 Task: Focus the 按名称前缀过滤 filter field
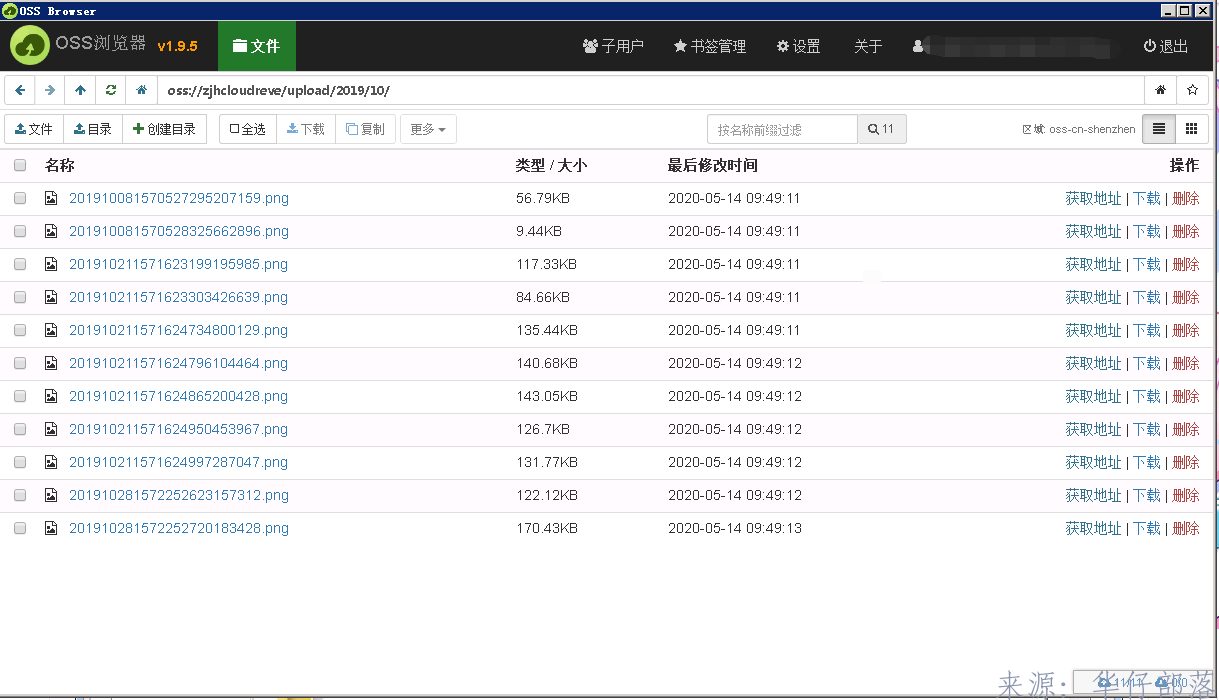782,129
